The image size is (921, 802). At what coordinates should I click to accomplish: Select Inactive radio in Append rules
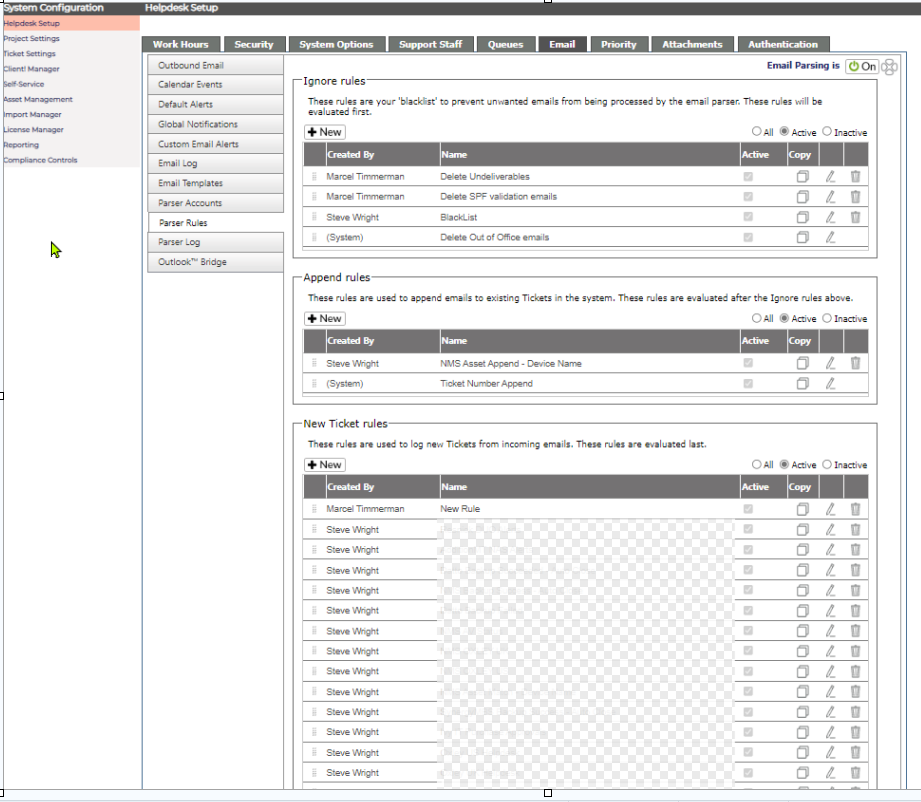click(827, 318)
